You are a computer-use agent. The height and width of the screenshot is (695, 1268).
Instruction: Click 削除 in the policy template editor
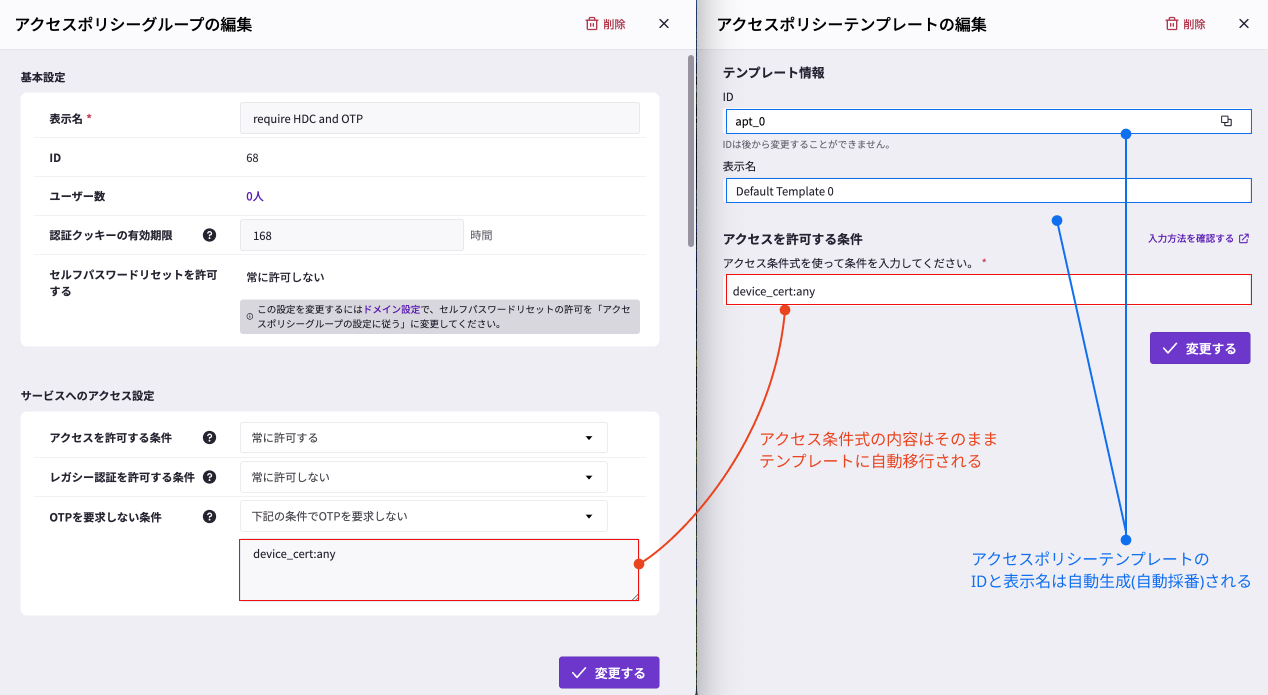1185,24
